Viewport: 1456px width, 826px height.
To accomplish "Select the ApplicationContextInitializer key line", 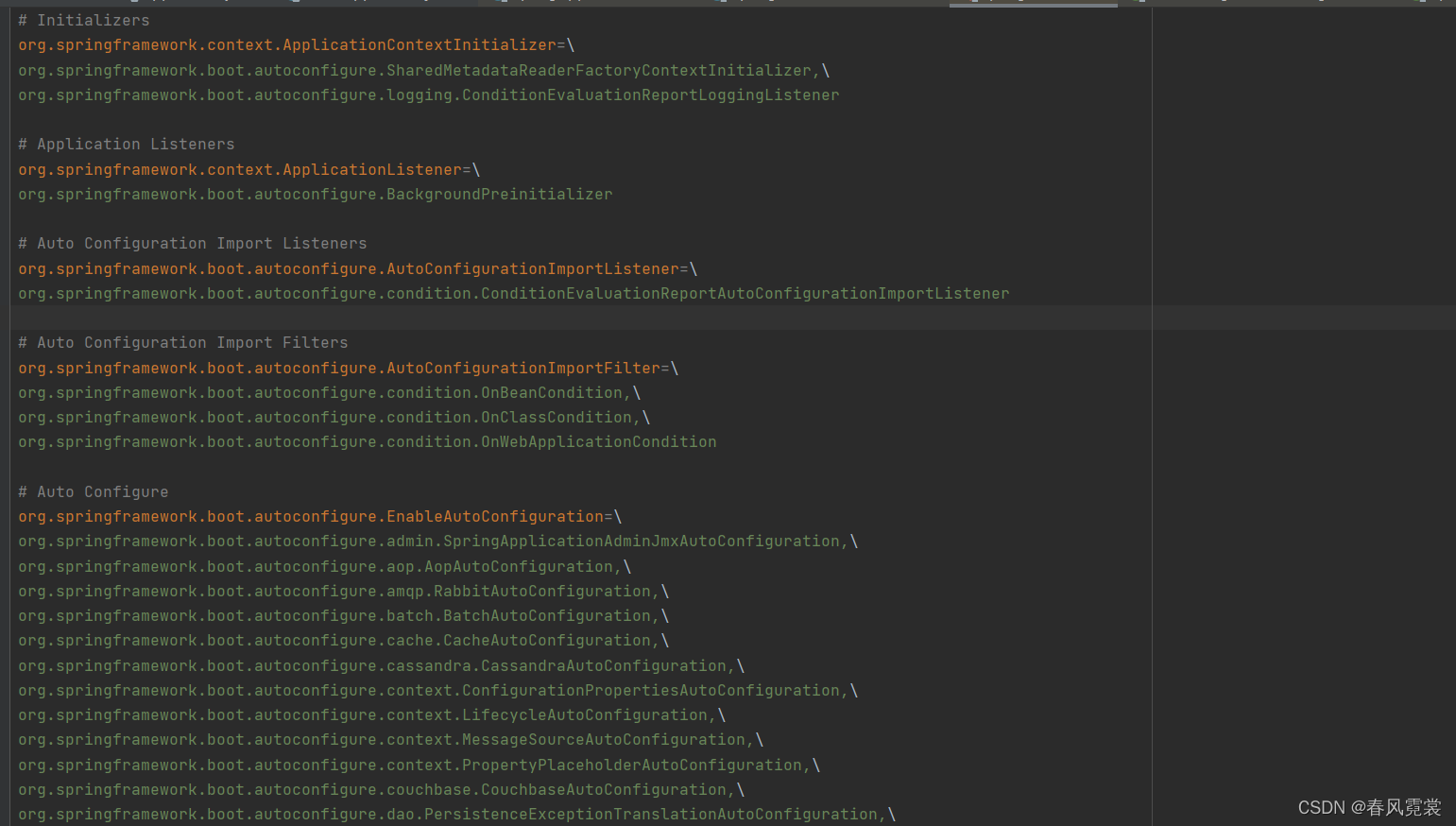I will (297, 44).
